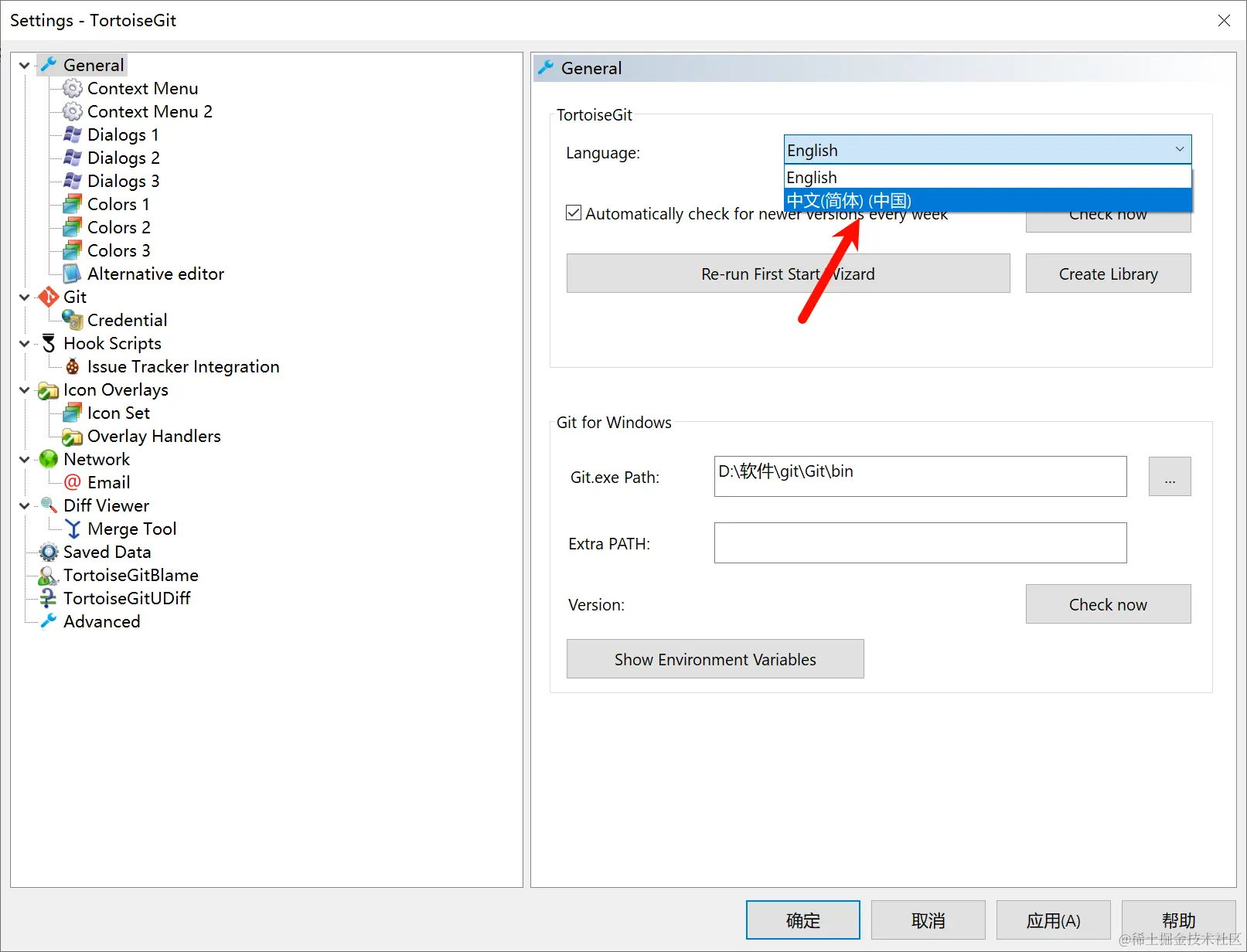
Task: Click the Icon Set icon
Action: click(x=73, y=413)
